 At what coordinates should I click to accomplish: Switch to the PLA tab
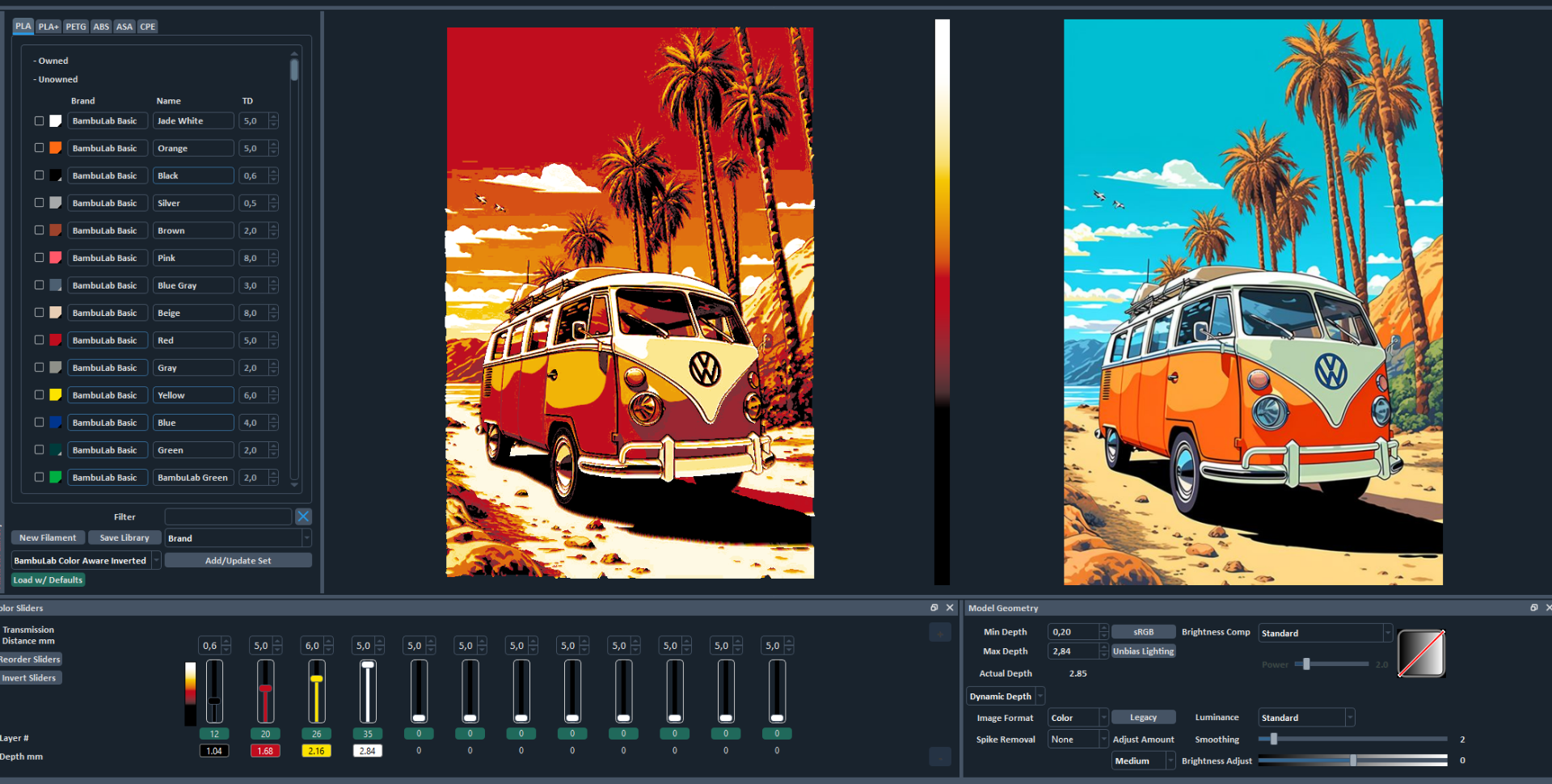click(x=23, y=26)
